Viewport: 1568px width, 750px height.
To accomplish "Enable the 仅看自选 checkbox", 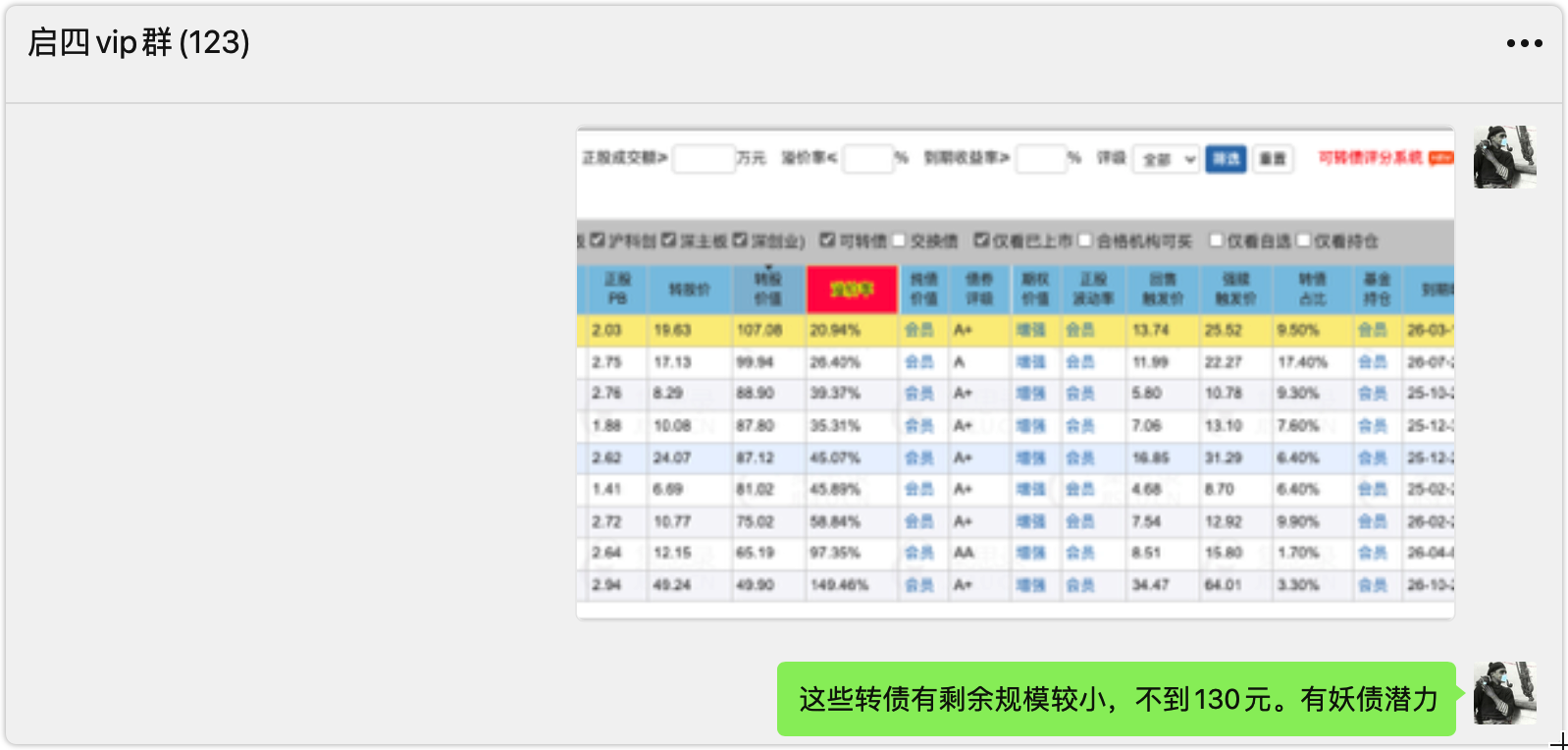I will (1217, 241).
